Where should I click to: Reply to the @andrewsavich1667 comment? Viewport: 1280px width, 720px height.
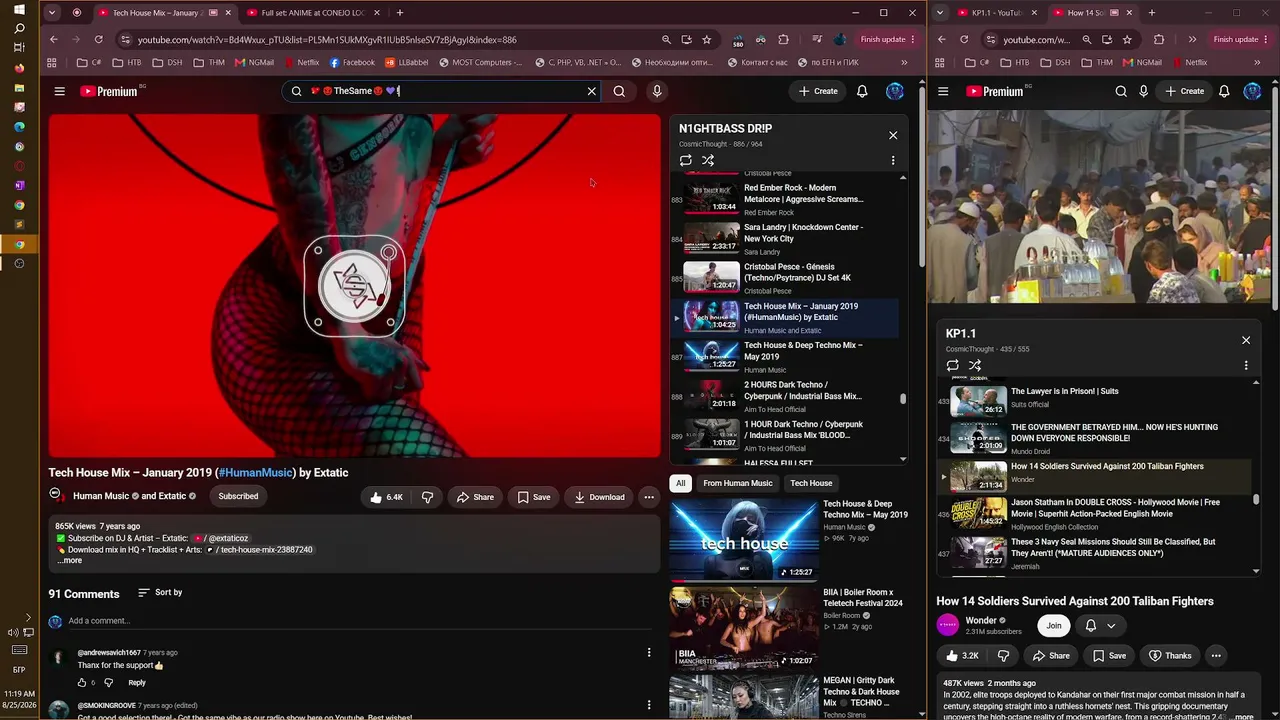pos(137,683)
